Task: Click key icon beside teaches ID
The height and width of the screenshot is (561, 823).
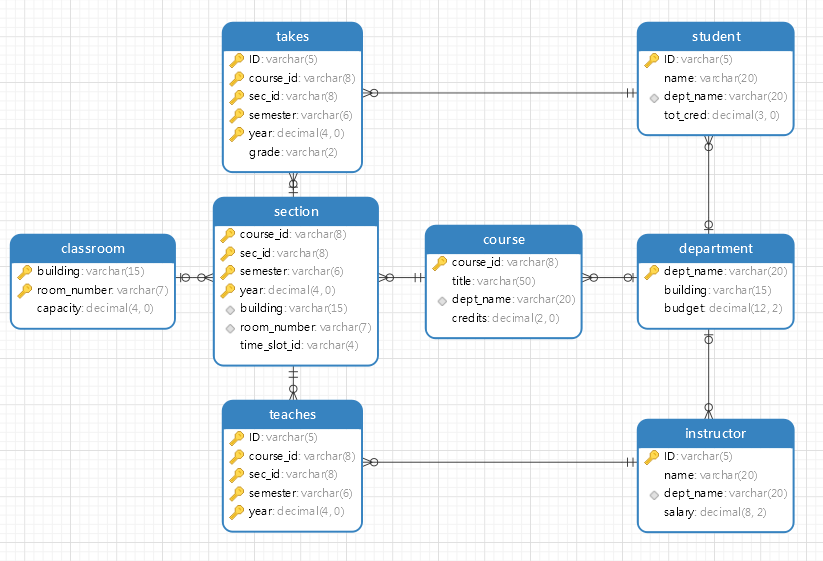Action: tap(237, 438)
